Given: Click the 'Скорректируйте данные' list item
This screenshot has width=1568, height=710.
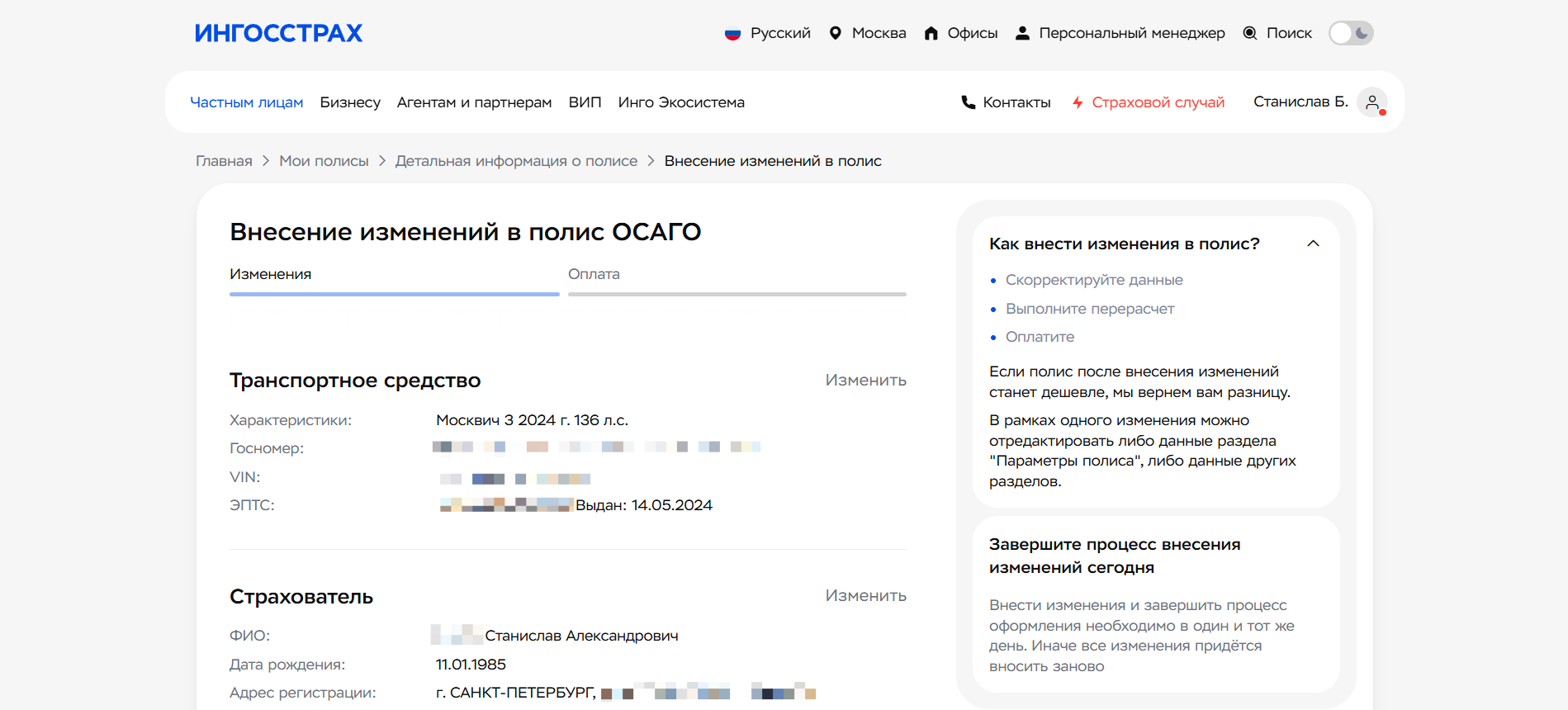Looking at the screenshot, I should (1094, 280).
